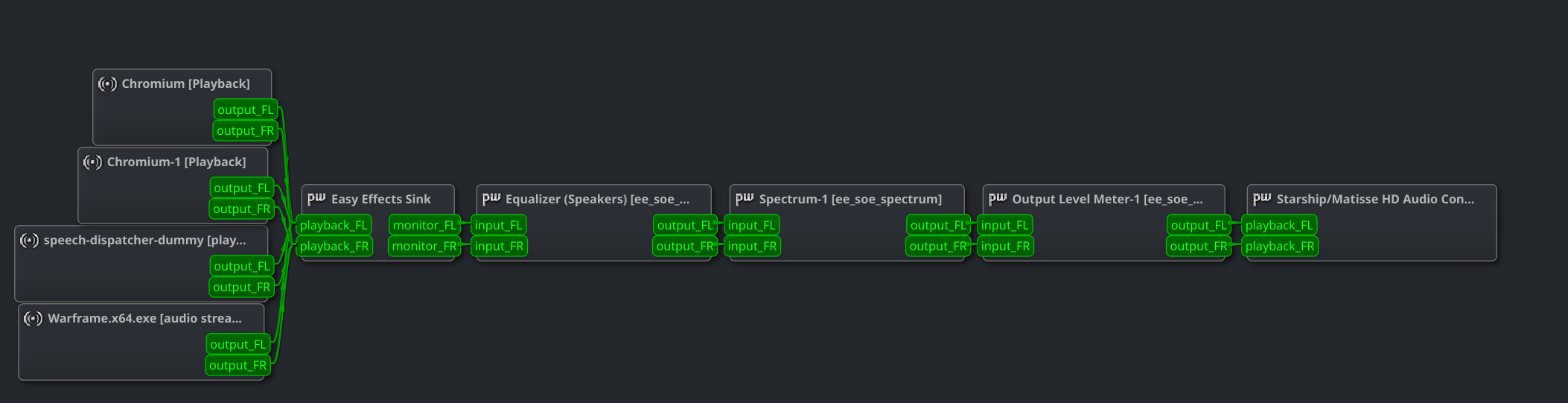
Task: Click the speech-dispatcher-dummy node title
Action: click(x=144, y=241)
